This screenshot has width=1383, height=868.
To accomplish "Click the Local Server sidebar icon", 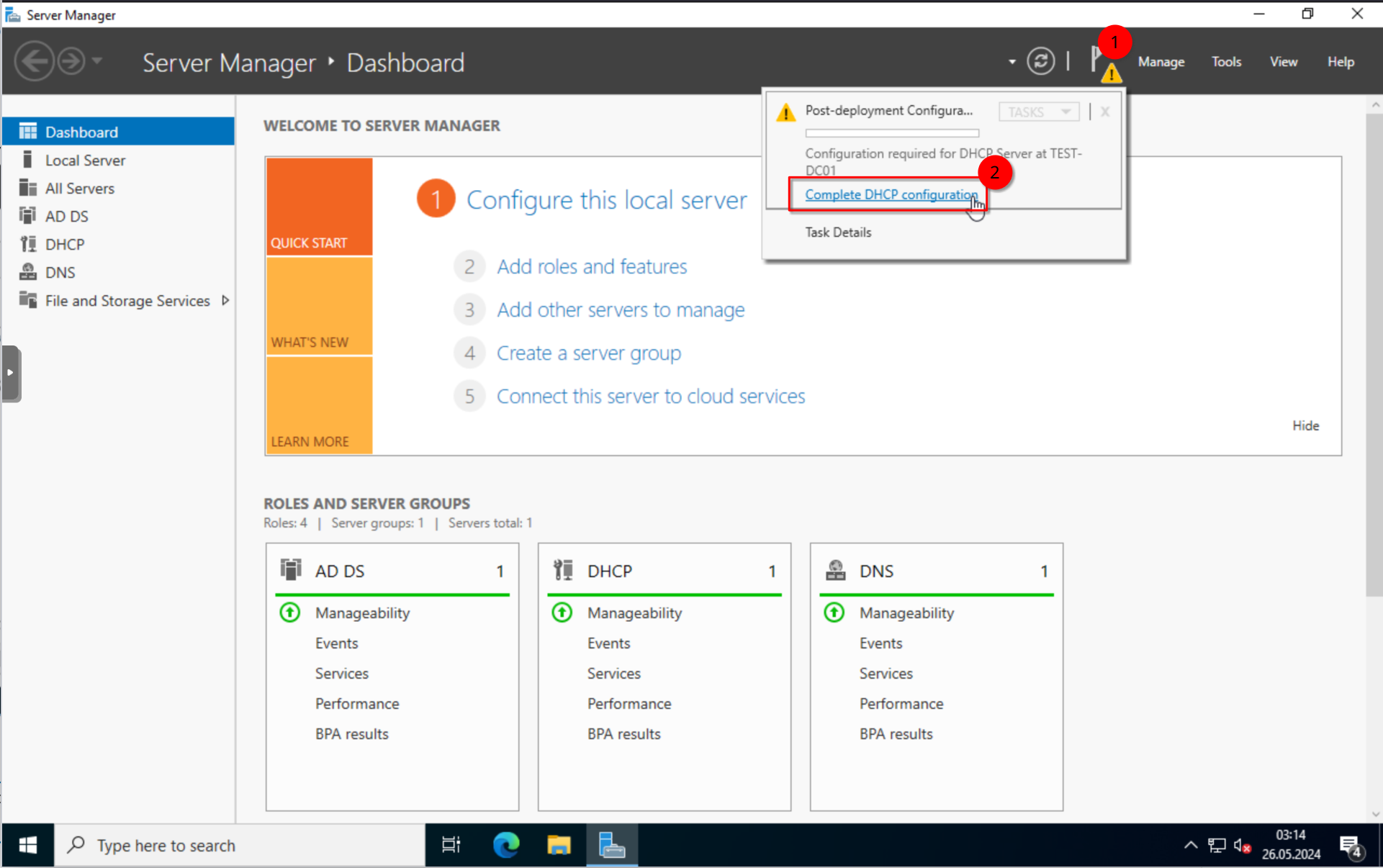I will pos(28,159).
